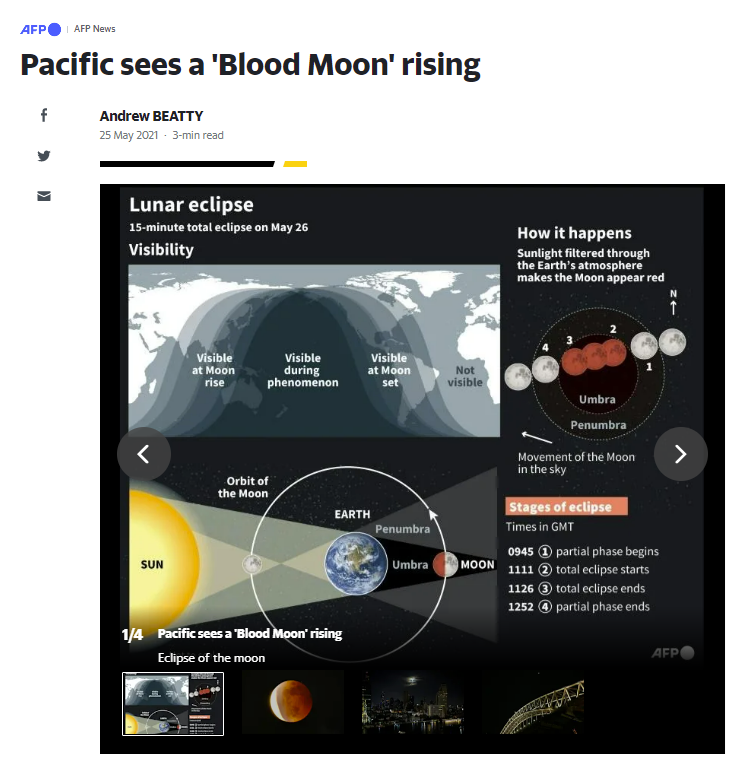
Task: Click the 1/4 slide counter
Action: [x=132, y=635]
